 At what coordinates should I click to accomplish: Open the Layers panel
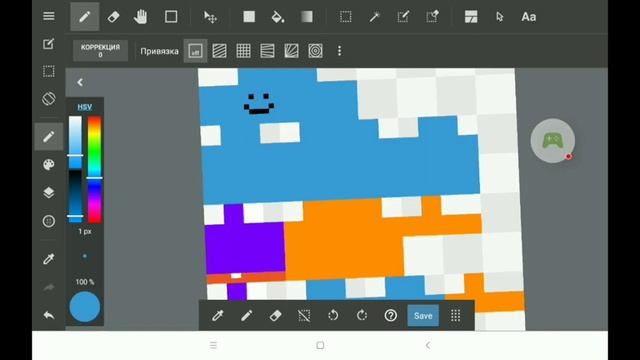[x=49, y=193]
